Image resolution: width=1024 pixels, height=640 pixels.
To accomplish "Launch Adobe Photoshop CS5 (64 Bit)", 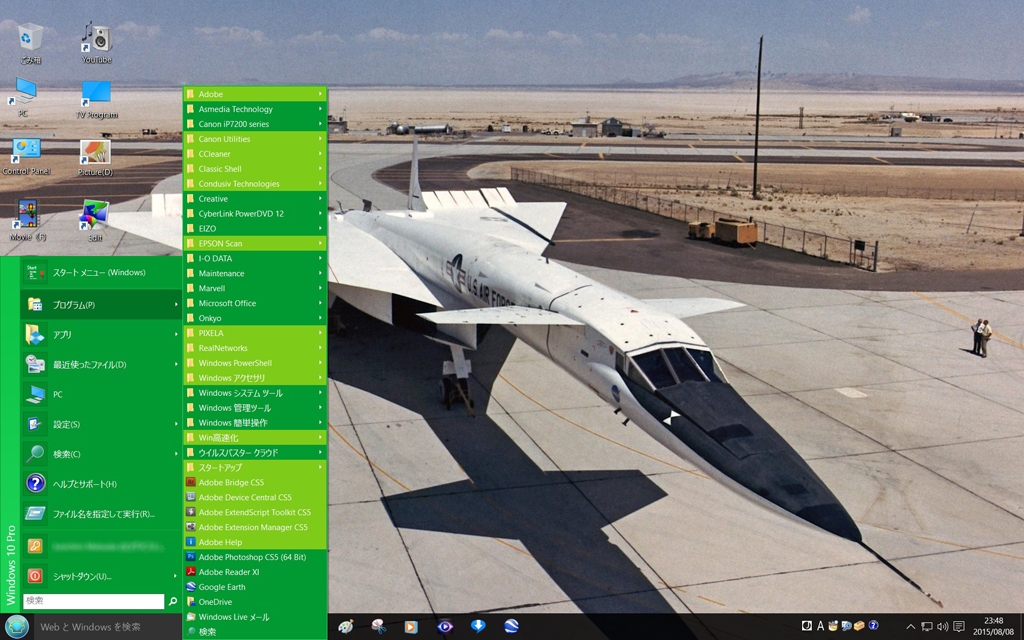I will click(255, 557).
